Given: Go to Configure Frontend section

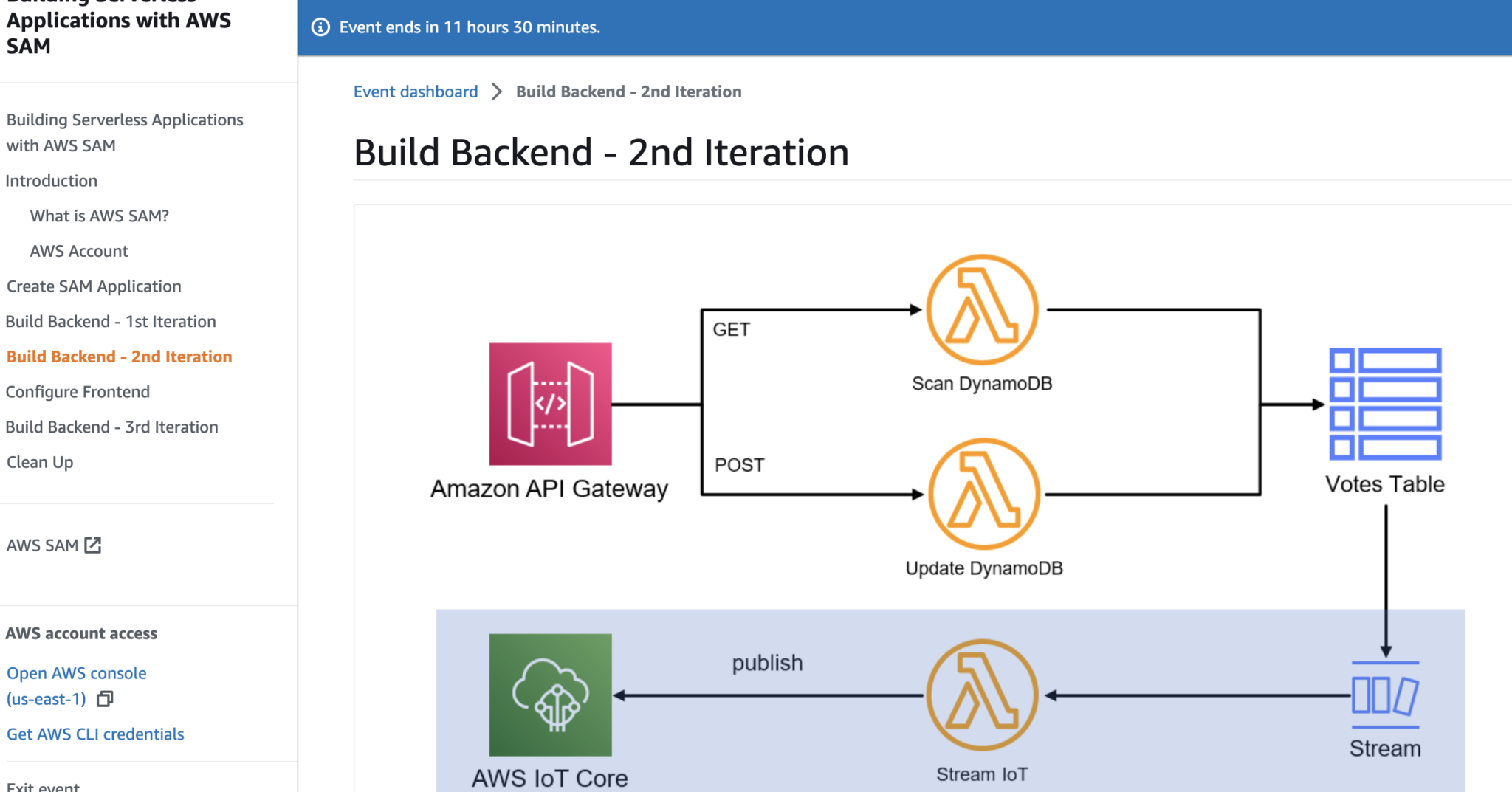Looking at the screenshot, I should click(78, 391).
